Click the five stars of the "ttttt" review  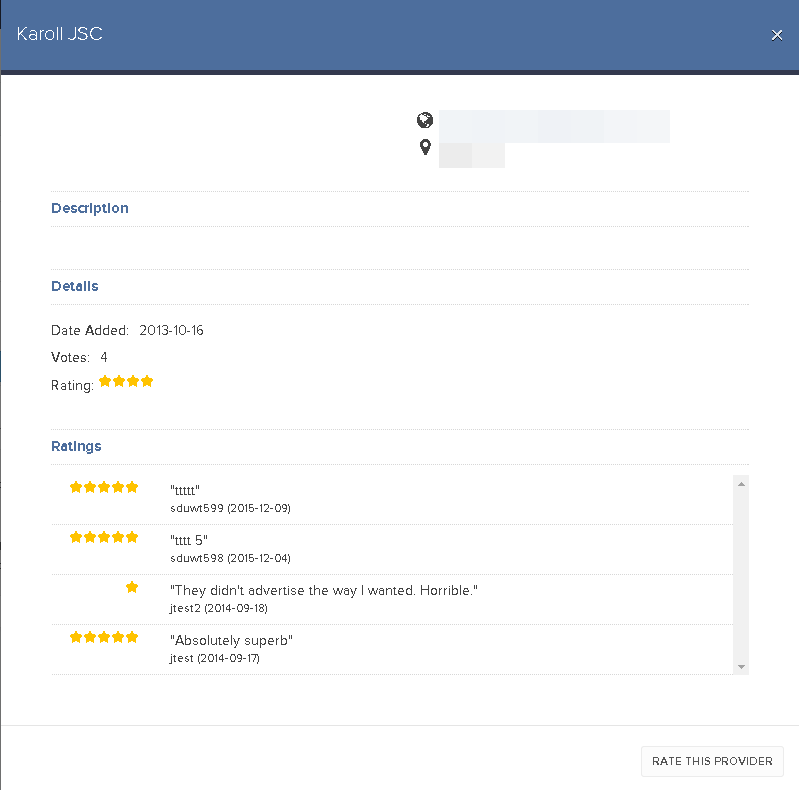104,487
